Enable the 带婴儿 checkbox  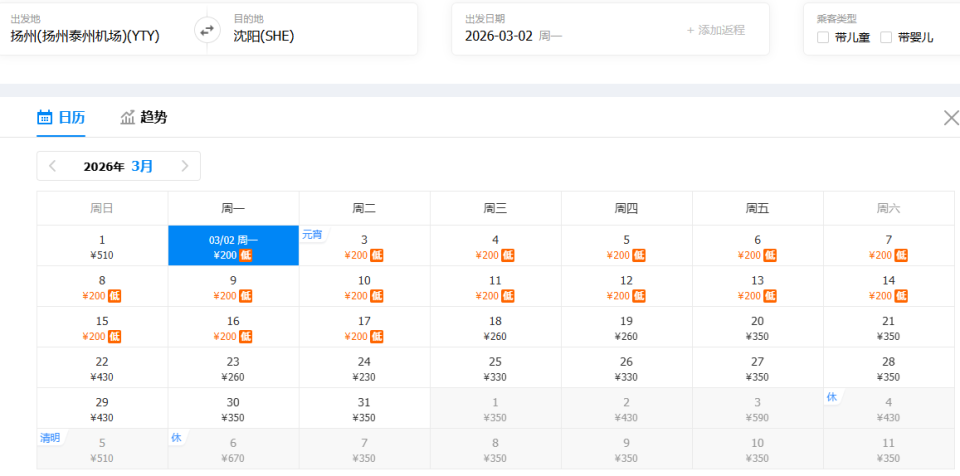886,38
